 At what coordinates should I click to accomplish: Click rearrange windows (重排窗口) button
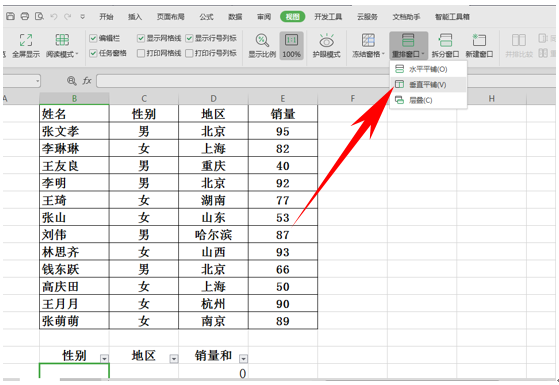click(409, 46)
